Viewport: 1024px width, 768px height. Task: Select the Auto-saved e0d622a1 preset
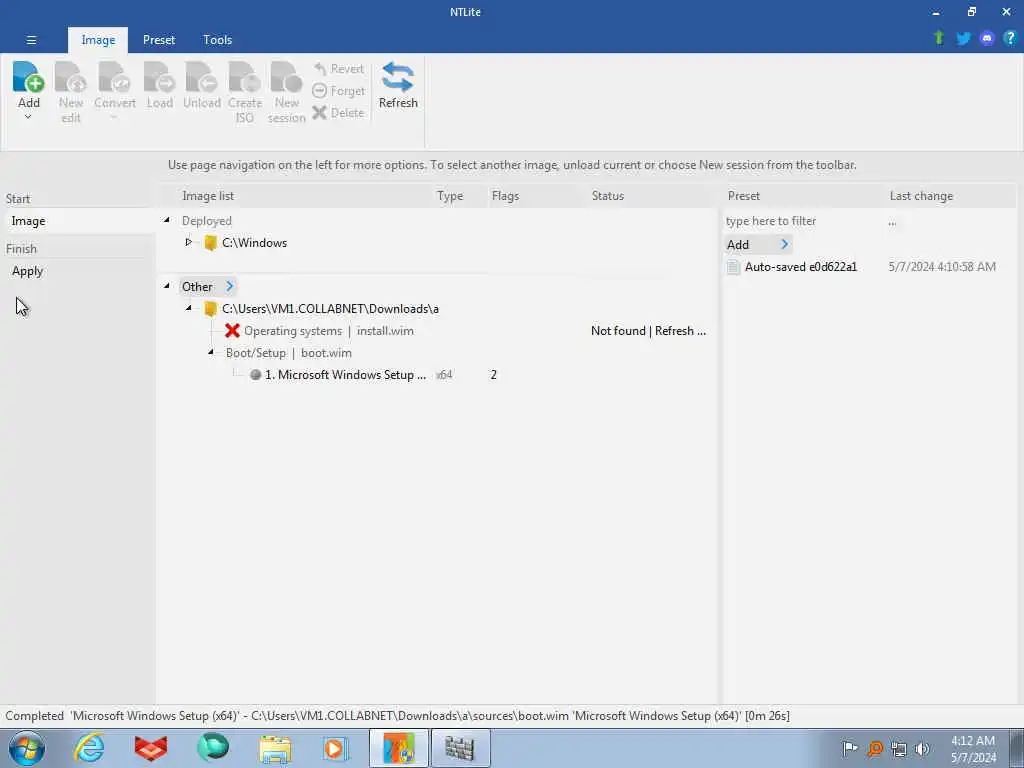click(x=801, y=266)
